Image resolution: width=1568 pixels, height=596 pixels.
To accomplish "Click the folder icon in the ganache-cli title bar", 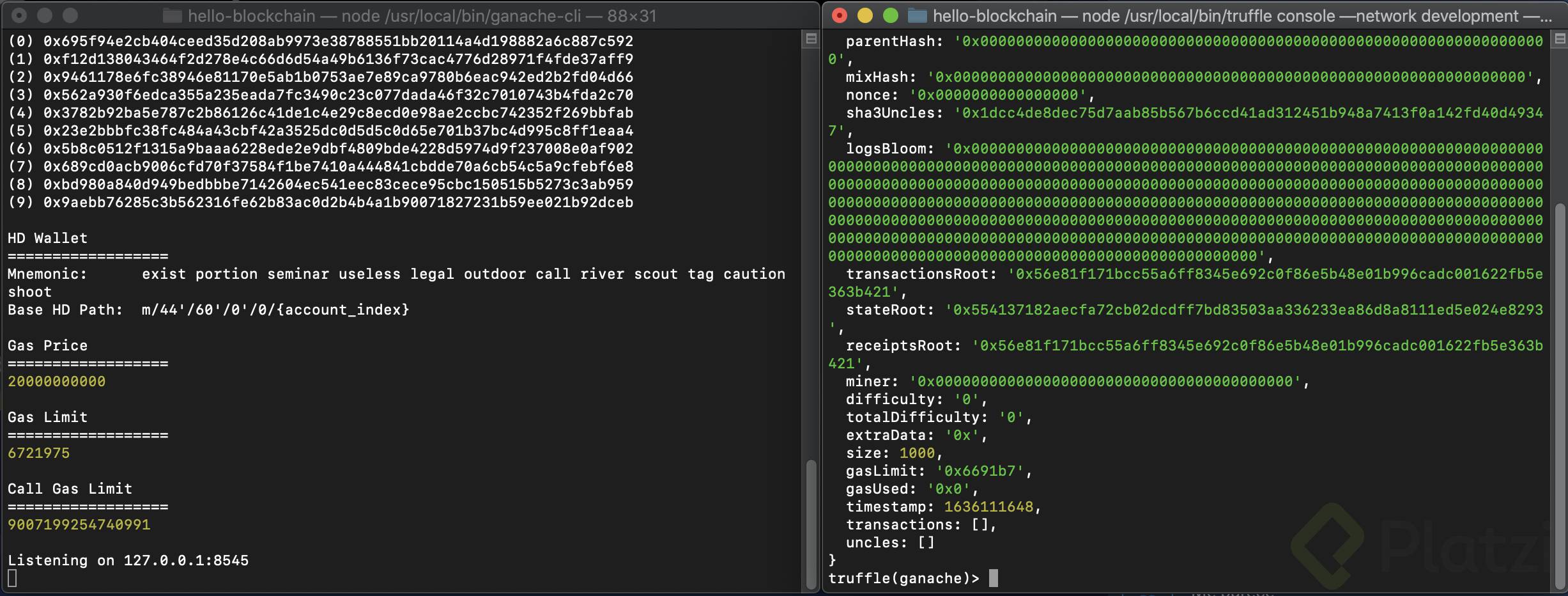I will click(170, 15).
